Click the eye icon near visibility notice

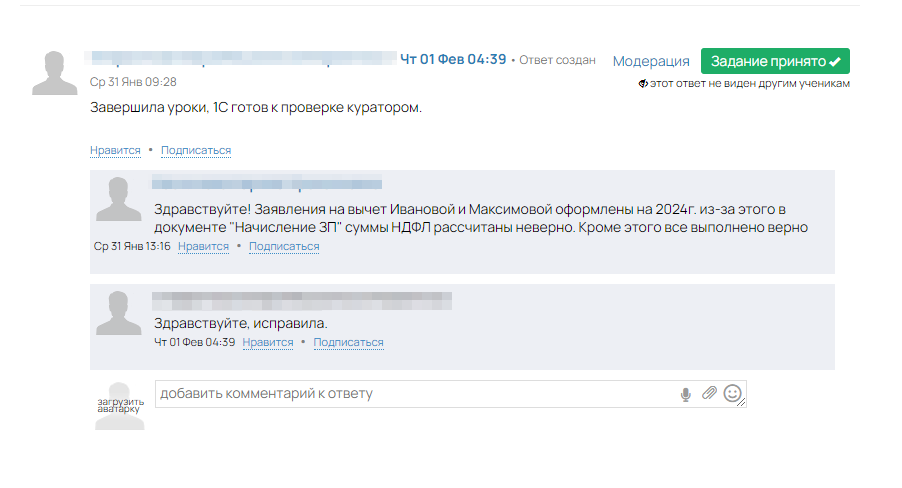click(x=643, y=84)
